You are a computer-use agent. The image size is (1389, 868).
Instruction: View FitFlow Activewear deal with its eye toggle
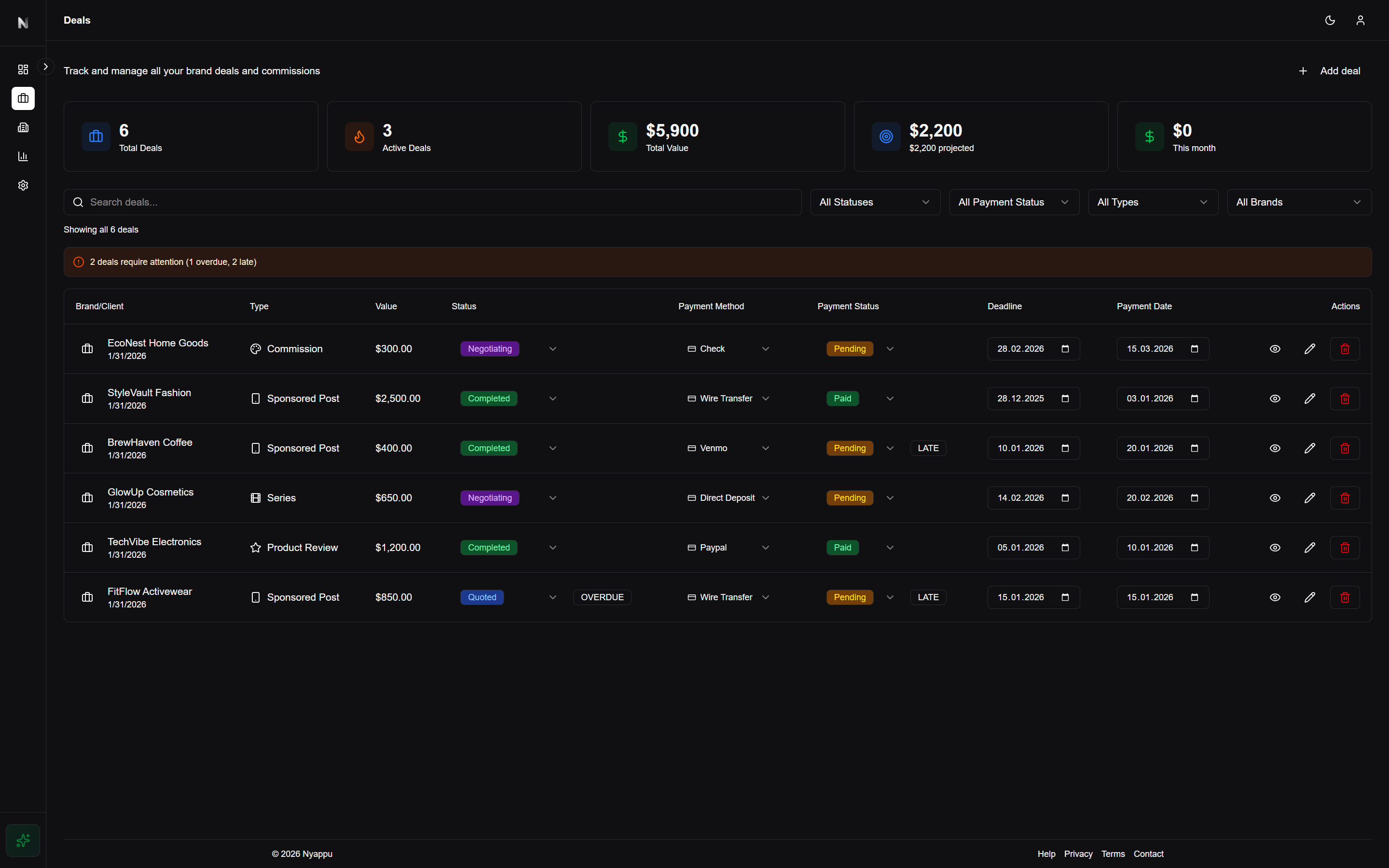point(1275,597)
